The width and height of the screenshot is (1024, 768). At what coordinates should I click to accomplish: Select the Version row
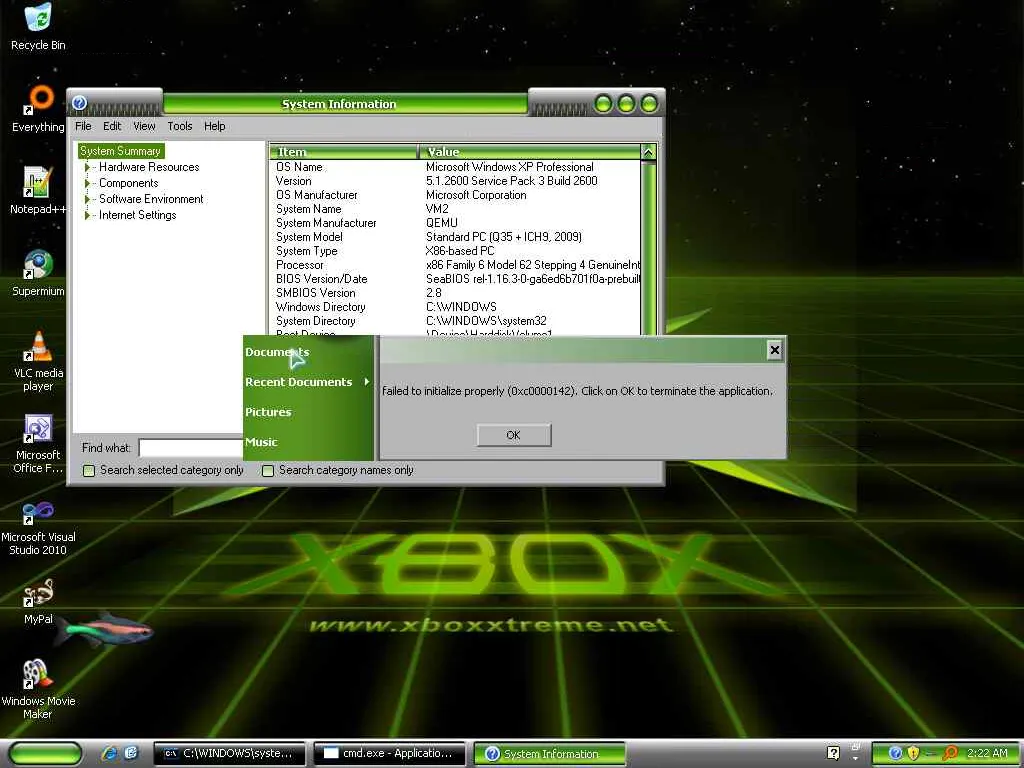455,181
